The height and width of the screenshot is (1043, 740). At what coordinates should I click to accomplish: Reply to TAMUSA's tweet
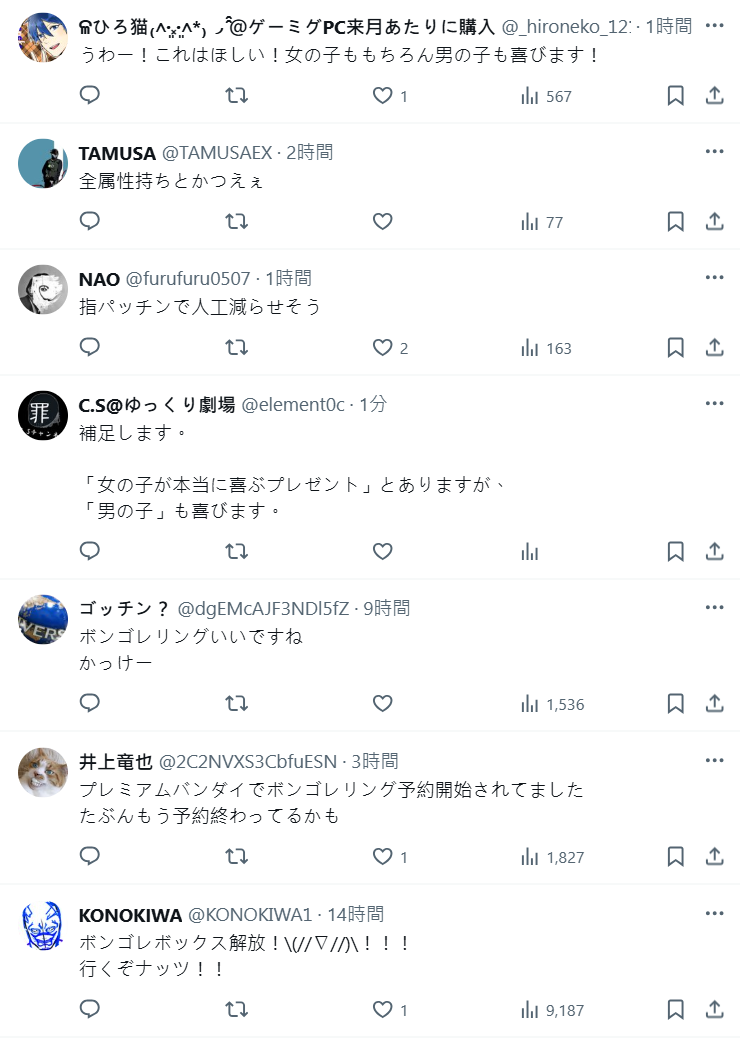tap(90, 222)
